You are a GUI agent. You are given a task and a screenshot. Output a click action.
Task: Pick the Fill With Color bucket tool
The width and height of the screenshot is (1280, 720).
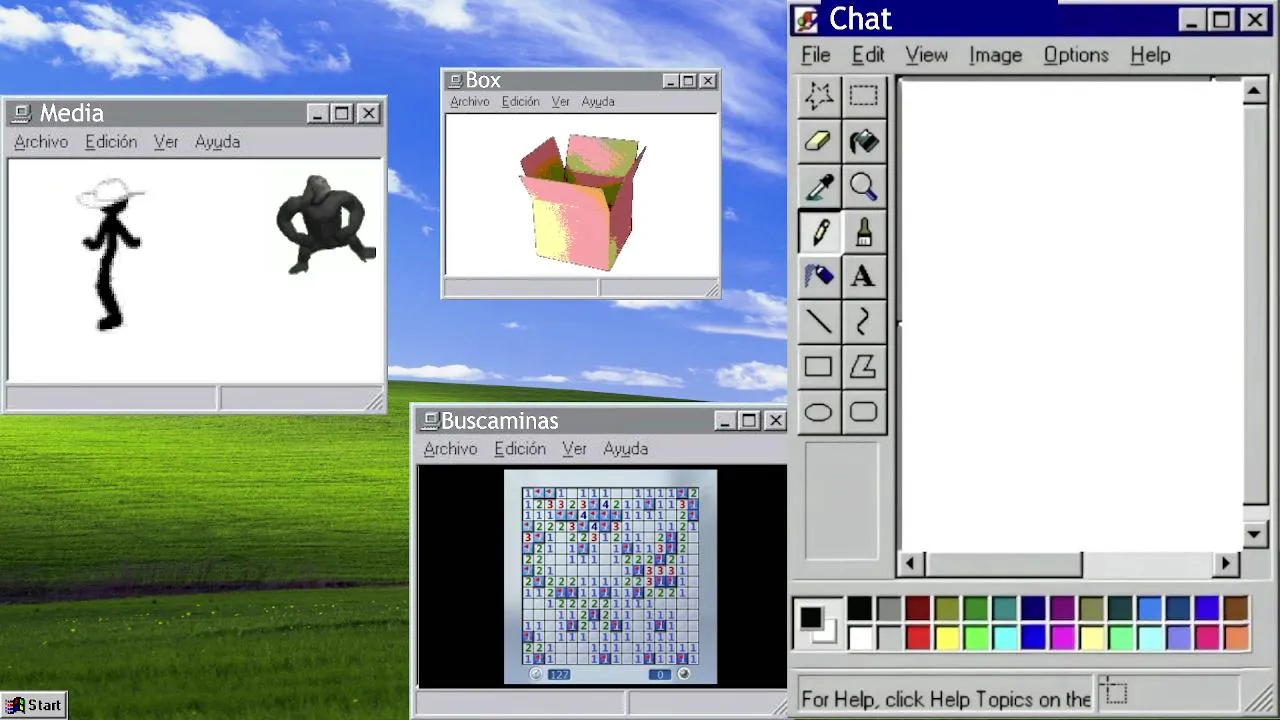pos(863,141)
